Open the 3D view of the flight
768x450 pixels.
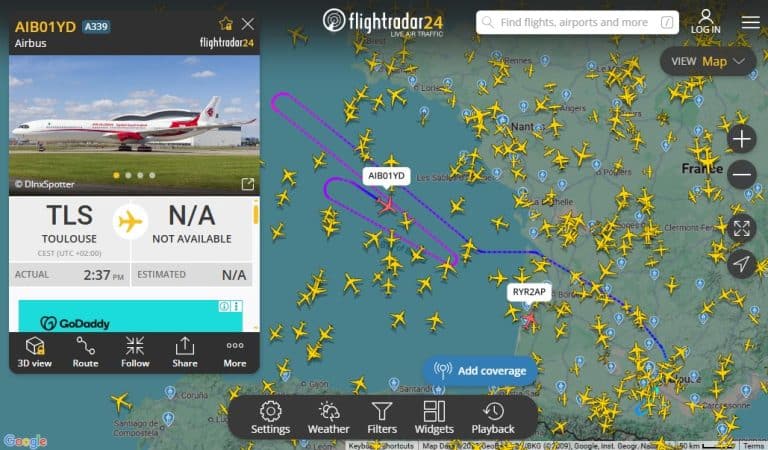[x=34, y=352]
